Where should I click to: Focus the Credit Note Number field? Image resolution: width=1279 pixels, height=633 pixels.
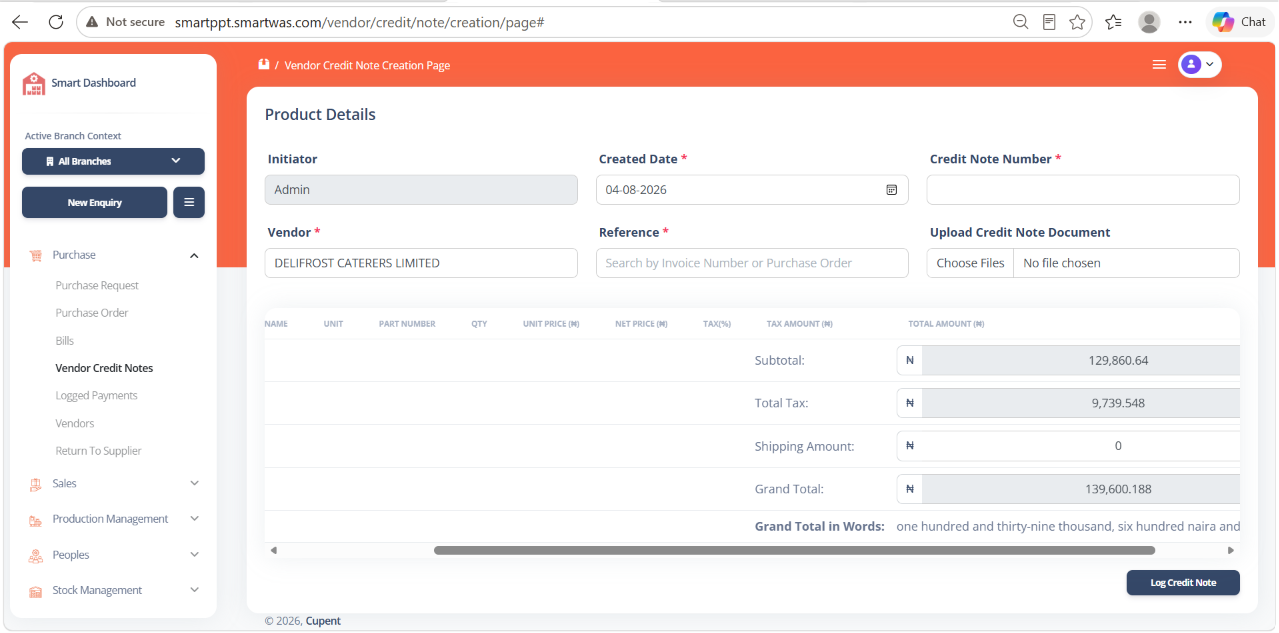point(1083,190)
